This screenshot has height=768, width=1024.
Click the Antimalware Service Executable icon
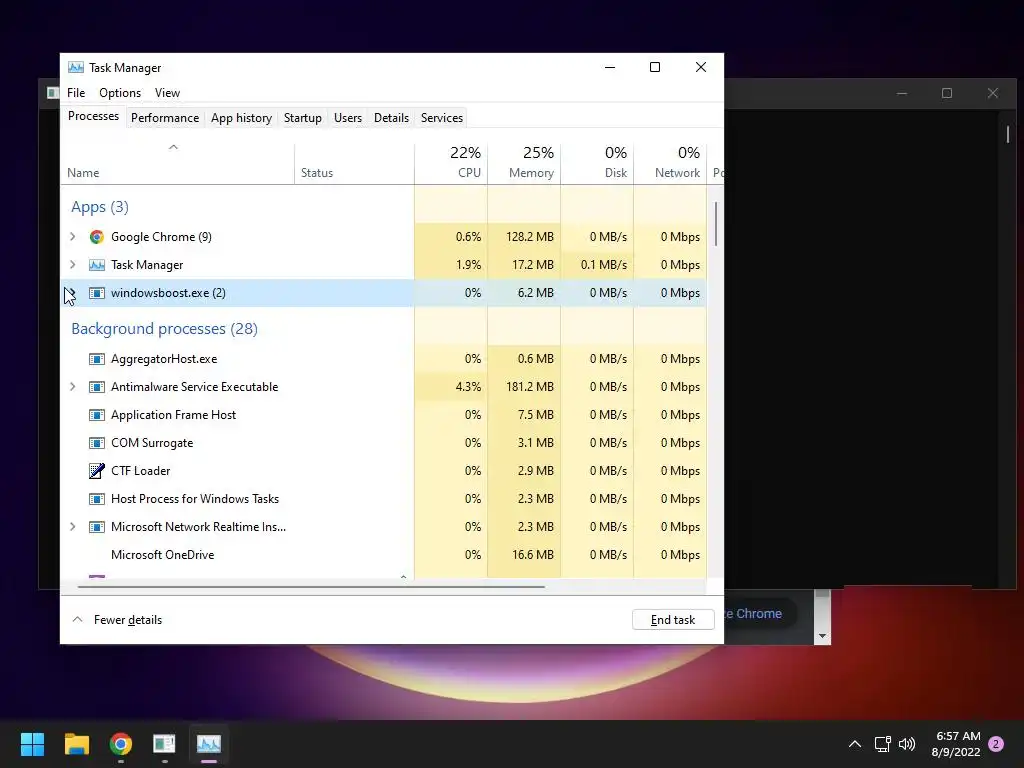coord(97,387)
